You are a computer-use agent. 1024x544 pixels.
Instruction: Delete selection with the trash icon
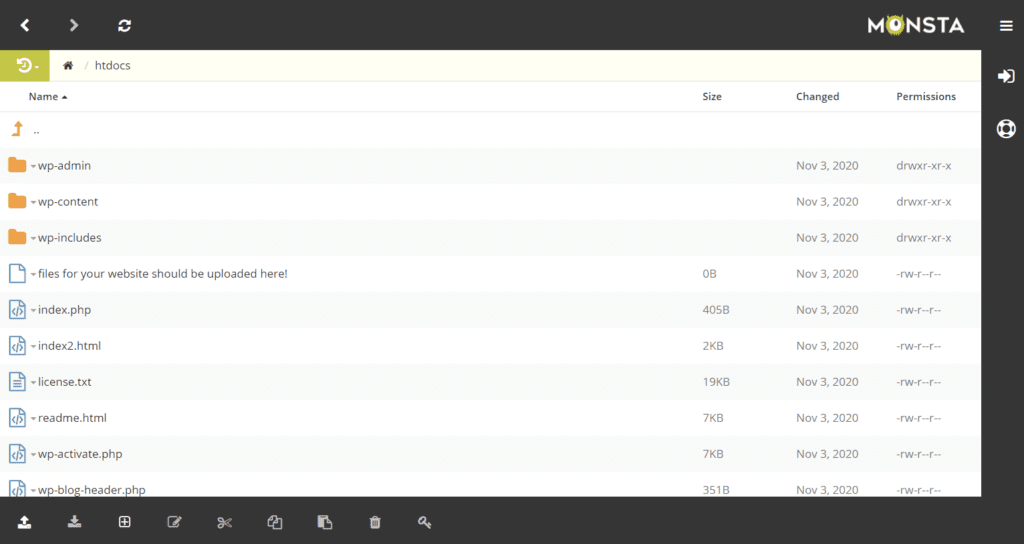(375, 522)
